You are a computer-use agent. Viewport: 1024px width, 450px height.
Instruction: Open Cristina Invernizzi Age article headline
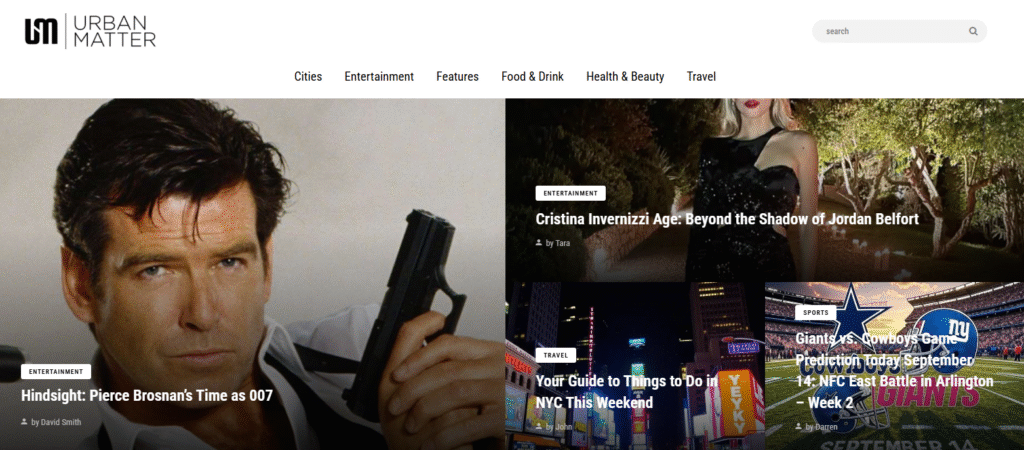(727, 219)
